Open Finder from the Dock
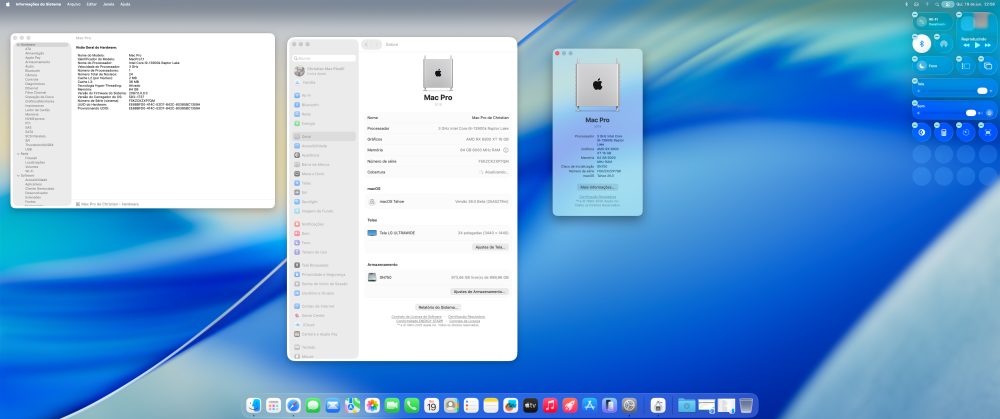 (x=254, y=405)
